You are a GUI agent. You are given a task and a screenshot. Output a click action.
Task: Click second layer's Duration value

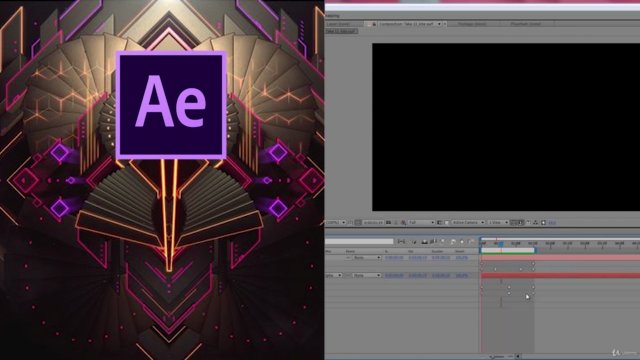pos(441,276)
